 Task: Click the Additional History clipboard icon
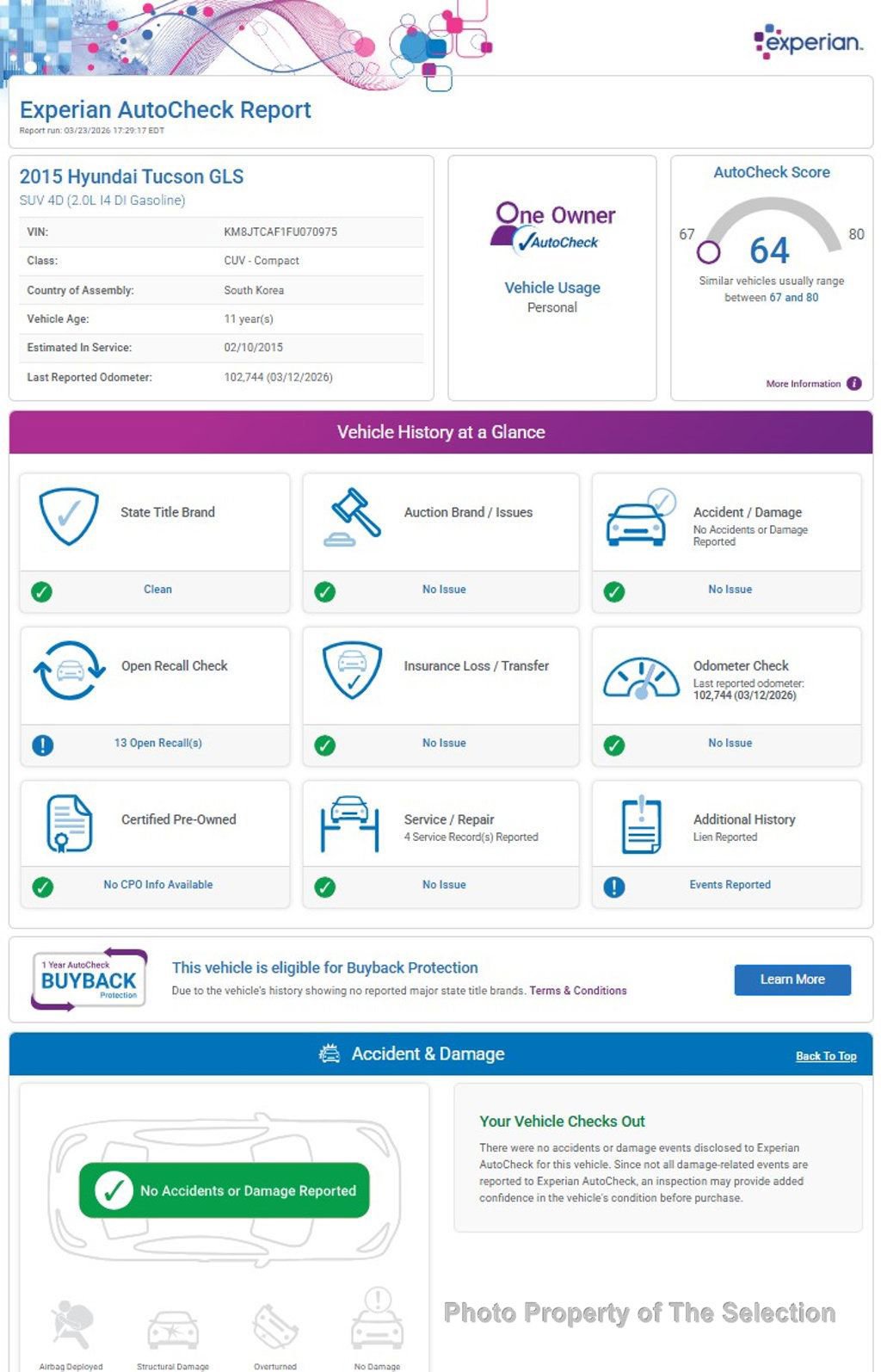point(641,825)
